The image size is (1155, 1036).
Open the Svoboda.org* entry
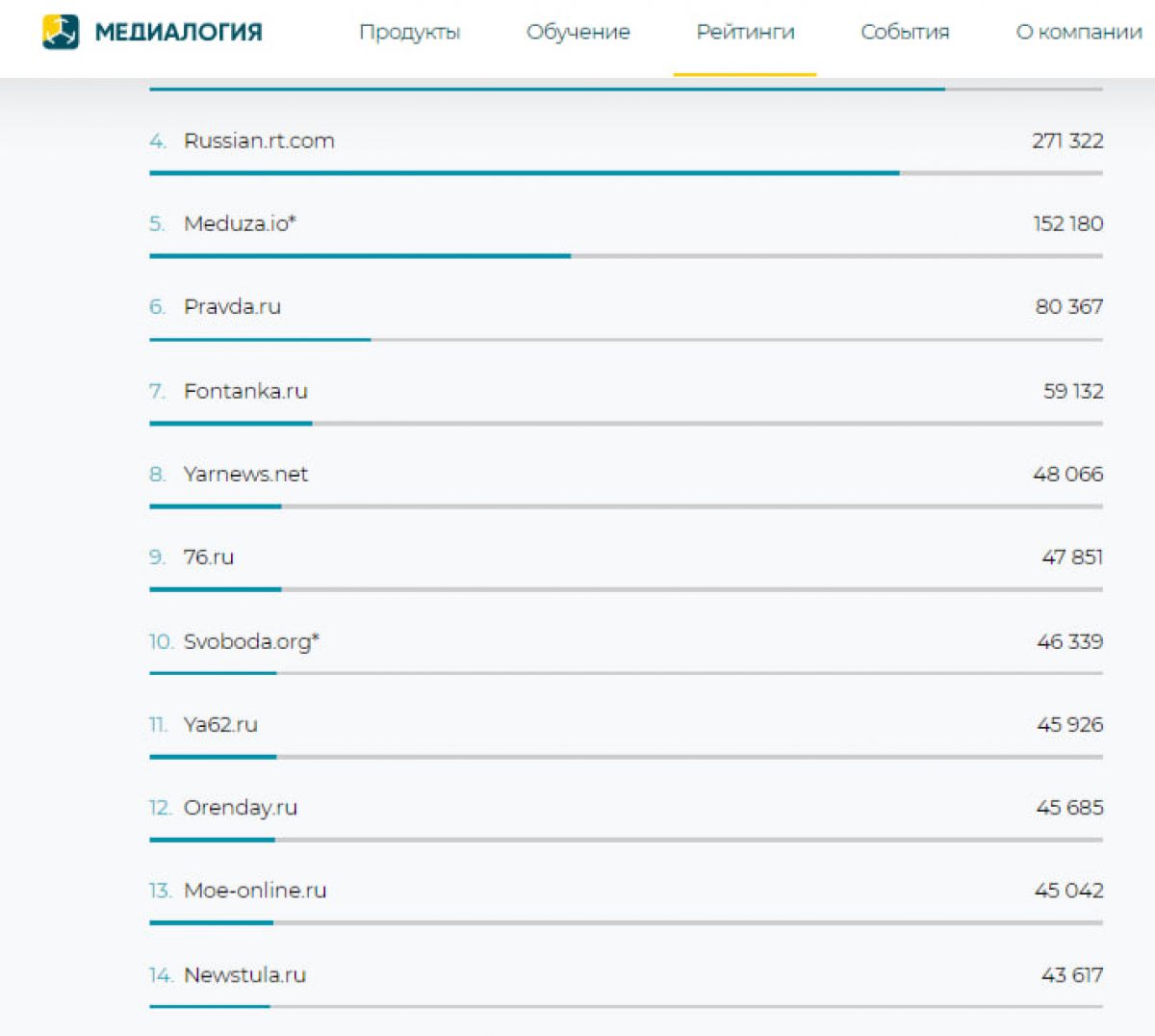251,641
